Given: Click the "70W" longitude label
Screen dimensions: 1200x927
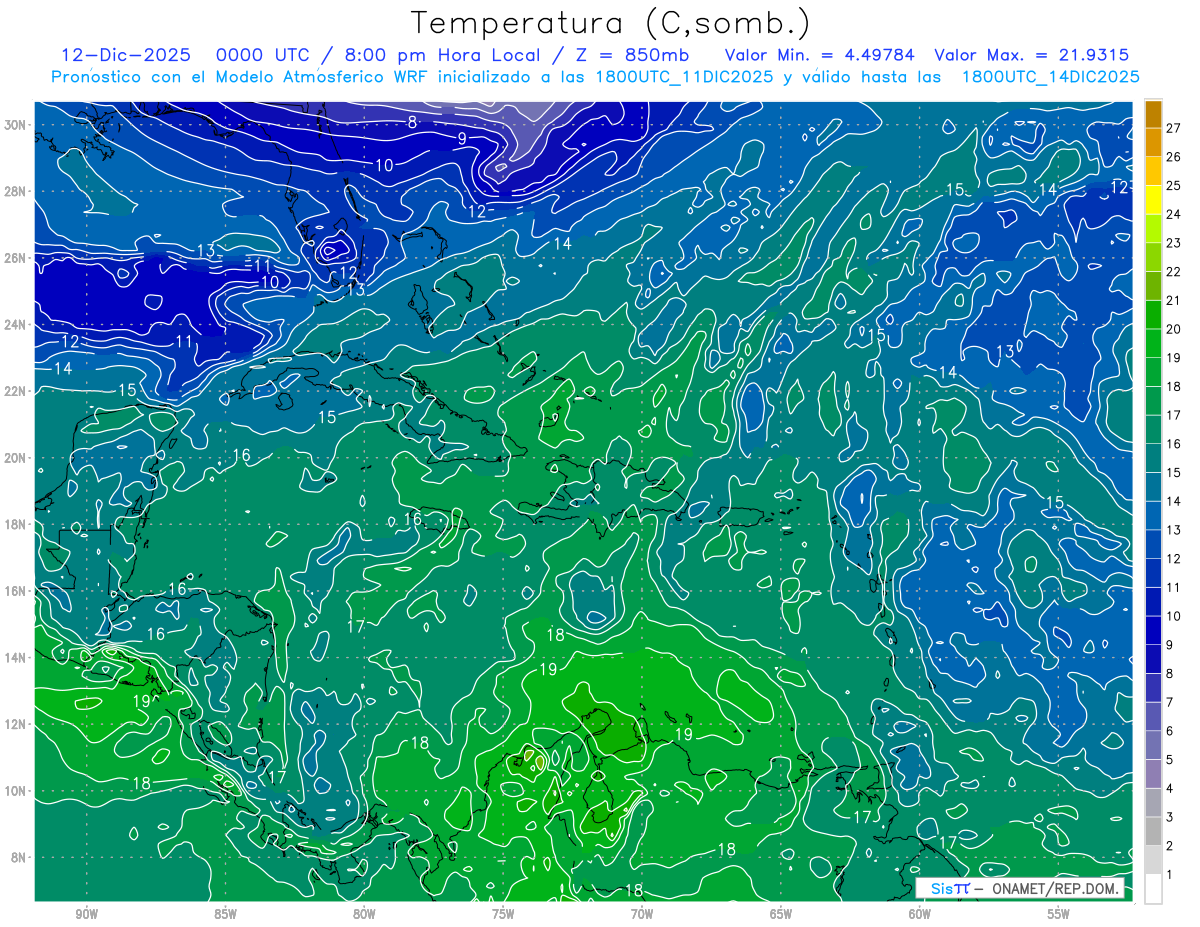Looking at the screenshot, I should (x=642, y=914).
